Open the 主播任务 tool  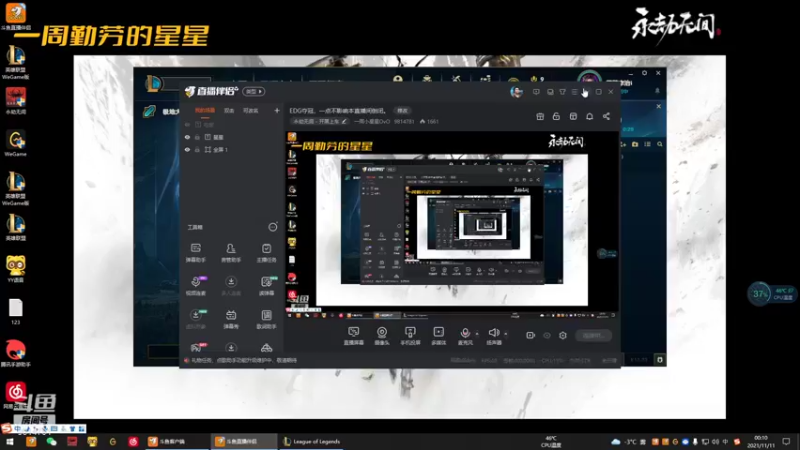pos(266,253)
